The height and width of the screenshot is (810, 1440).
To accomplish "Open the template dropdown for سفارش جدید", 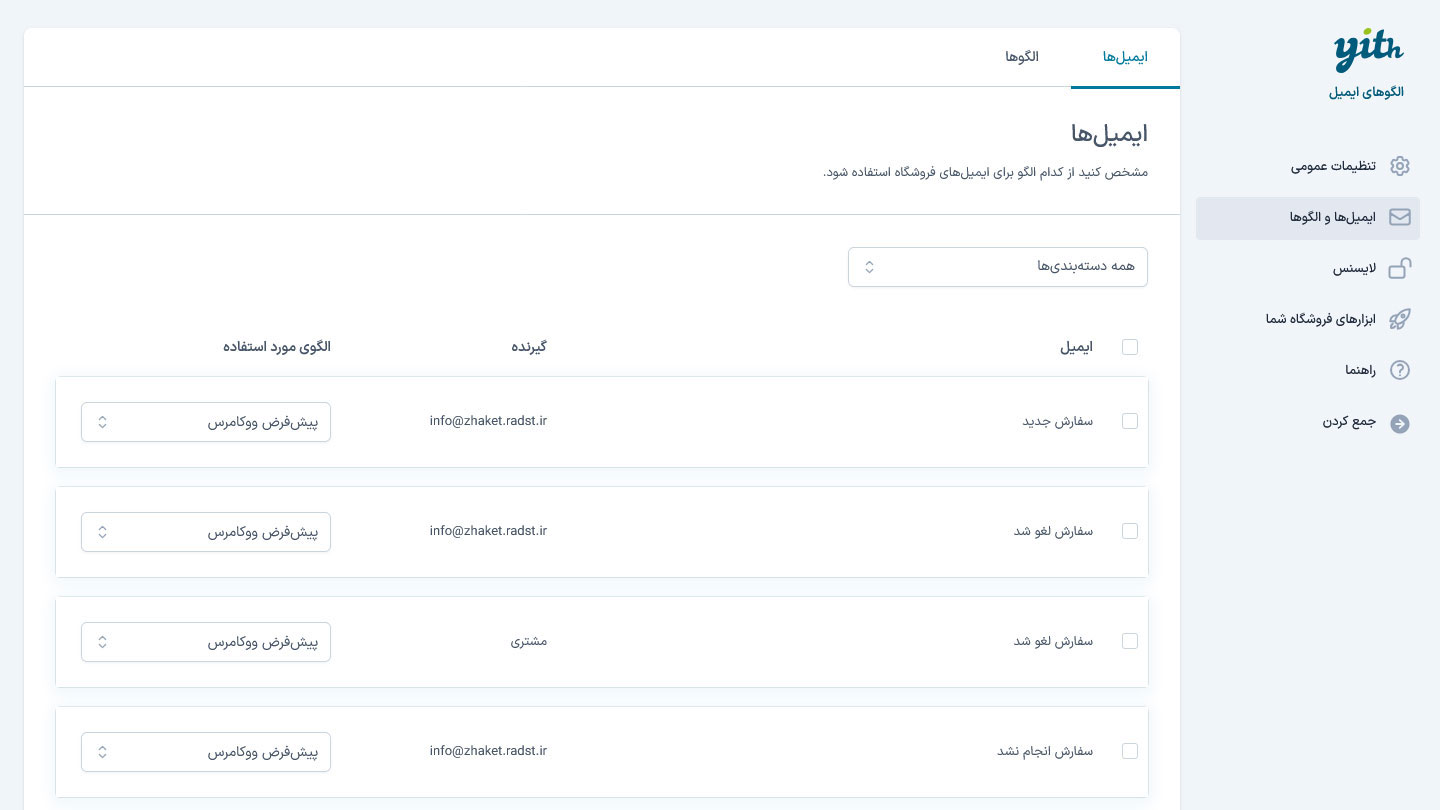I will 206,422.
